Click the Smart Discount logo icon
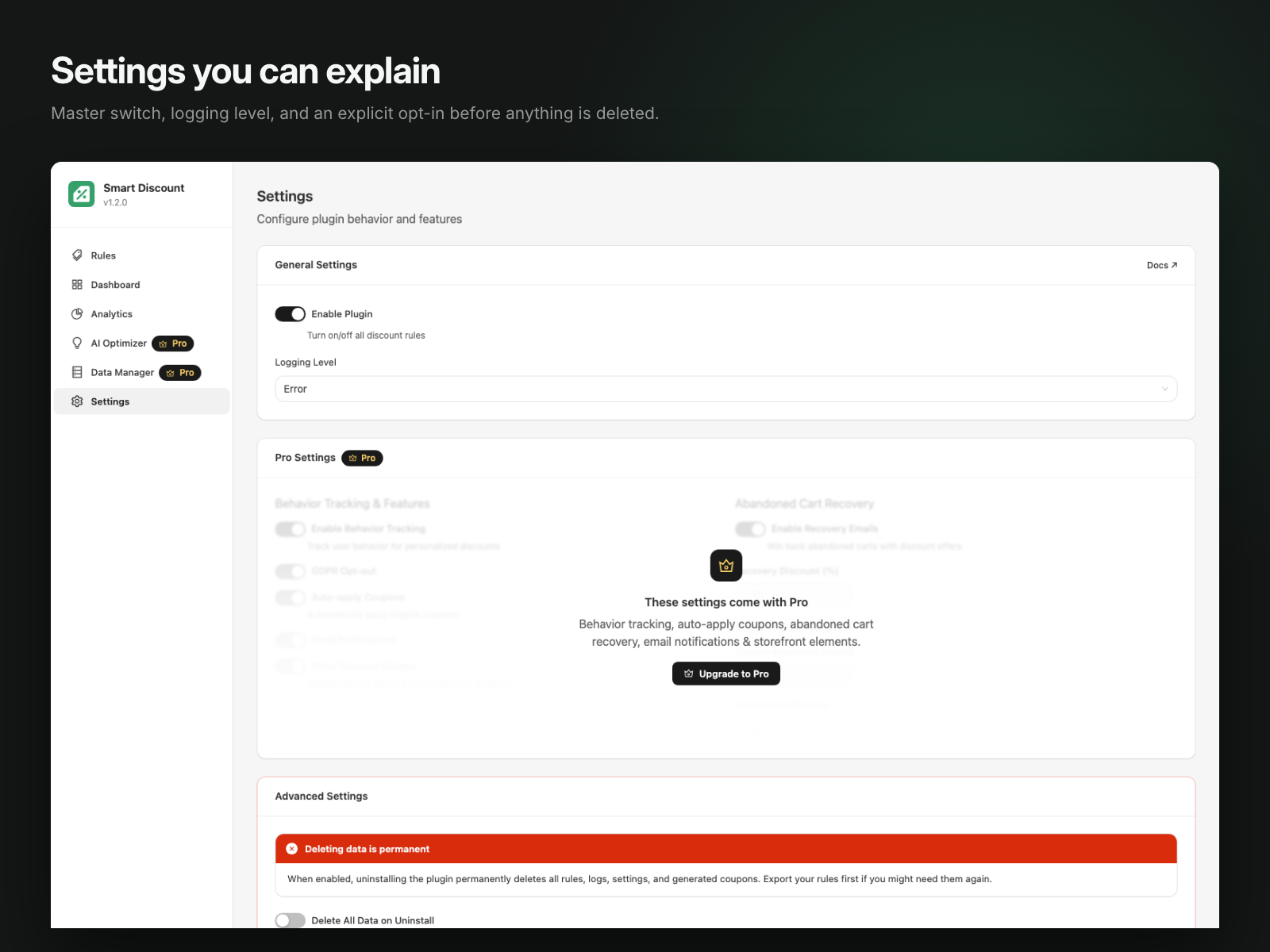This screenshot has width=1270, height=952. click(x=81, y=194)
